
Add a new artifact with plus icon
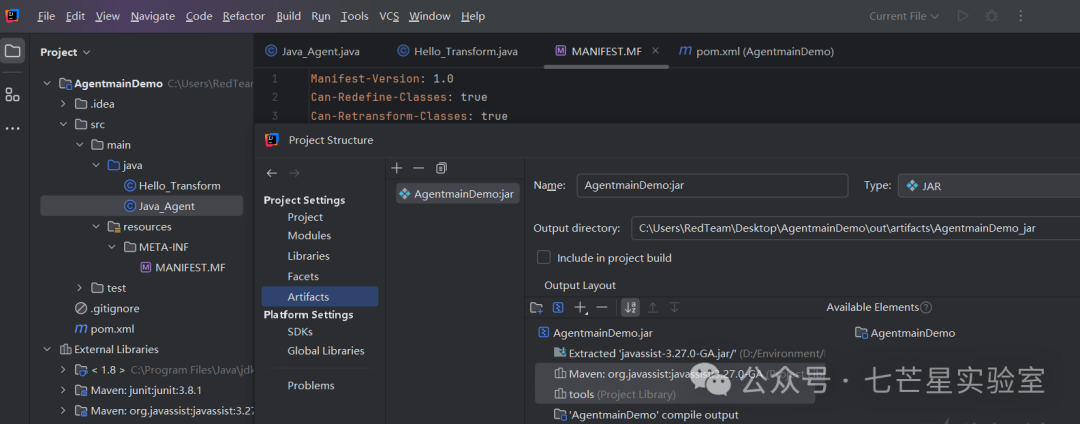397,168
